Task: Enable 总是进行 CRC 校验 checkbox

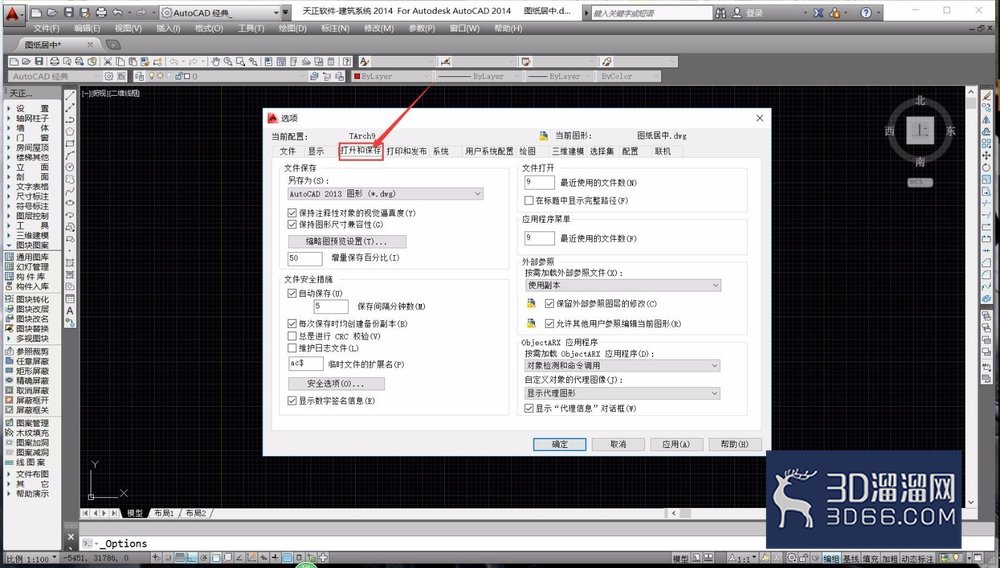Action: click(x=292, y=336)
